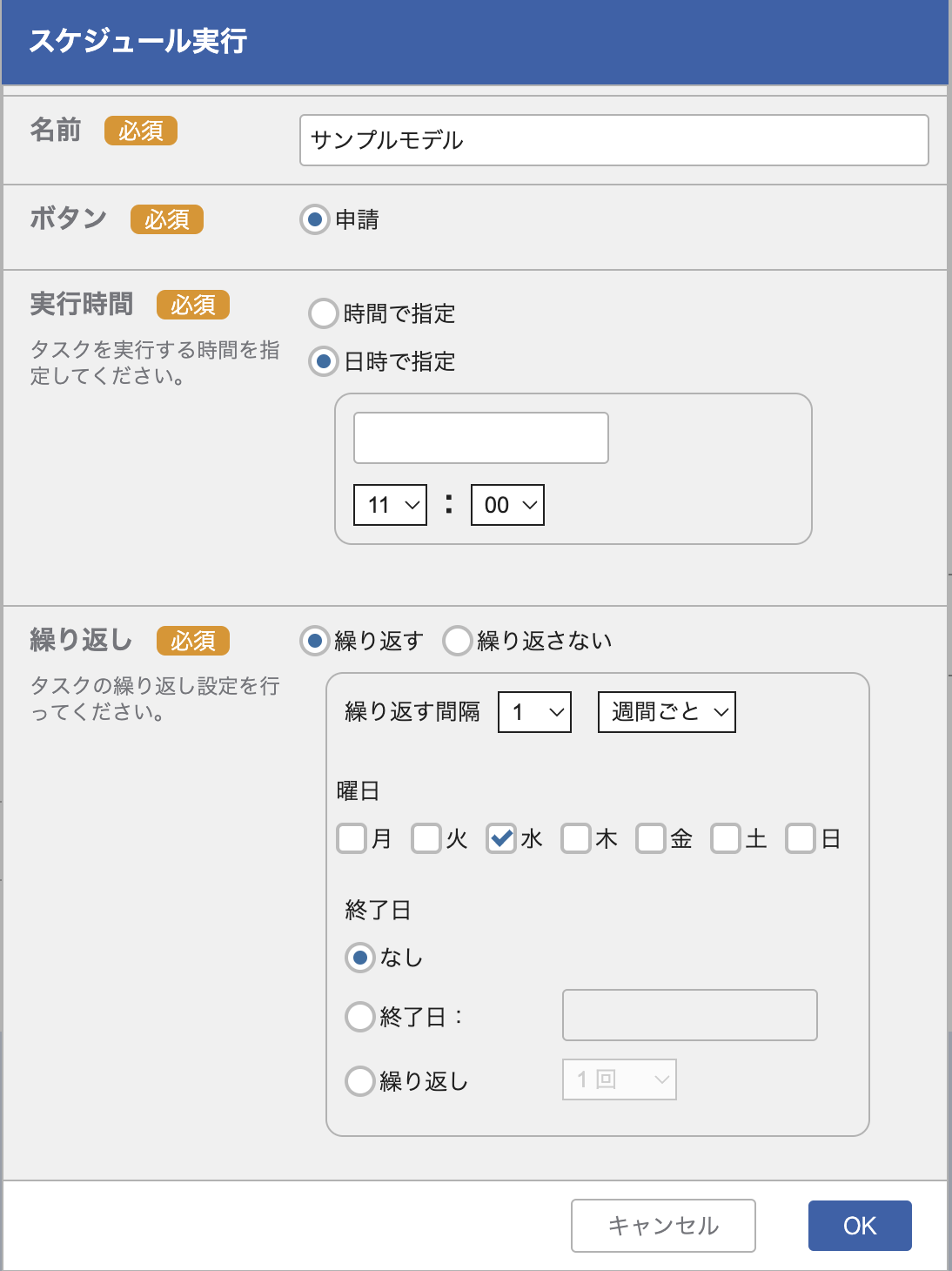Select the 申請 button option

[313, 220]
